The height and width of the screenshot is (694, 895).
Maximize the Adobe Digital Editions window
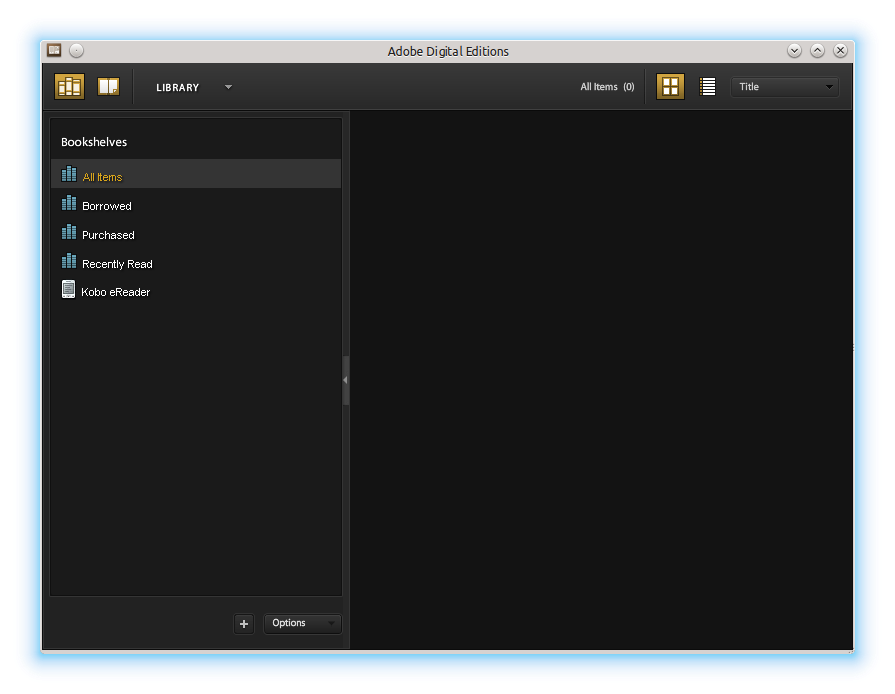click(x=817, y=51)
